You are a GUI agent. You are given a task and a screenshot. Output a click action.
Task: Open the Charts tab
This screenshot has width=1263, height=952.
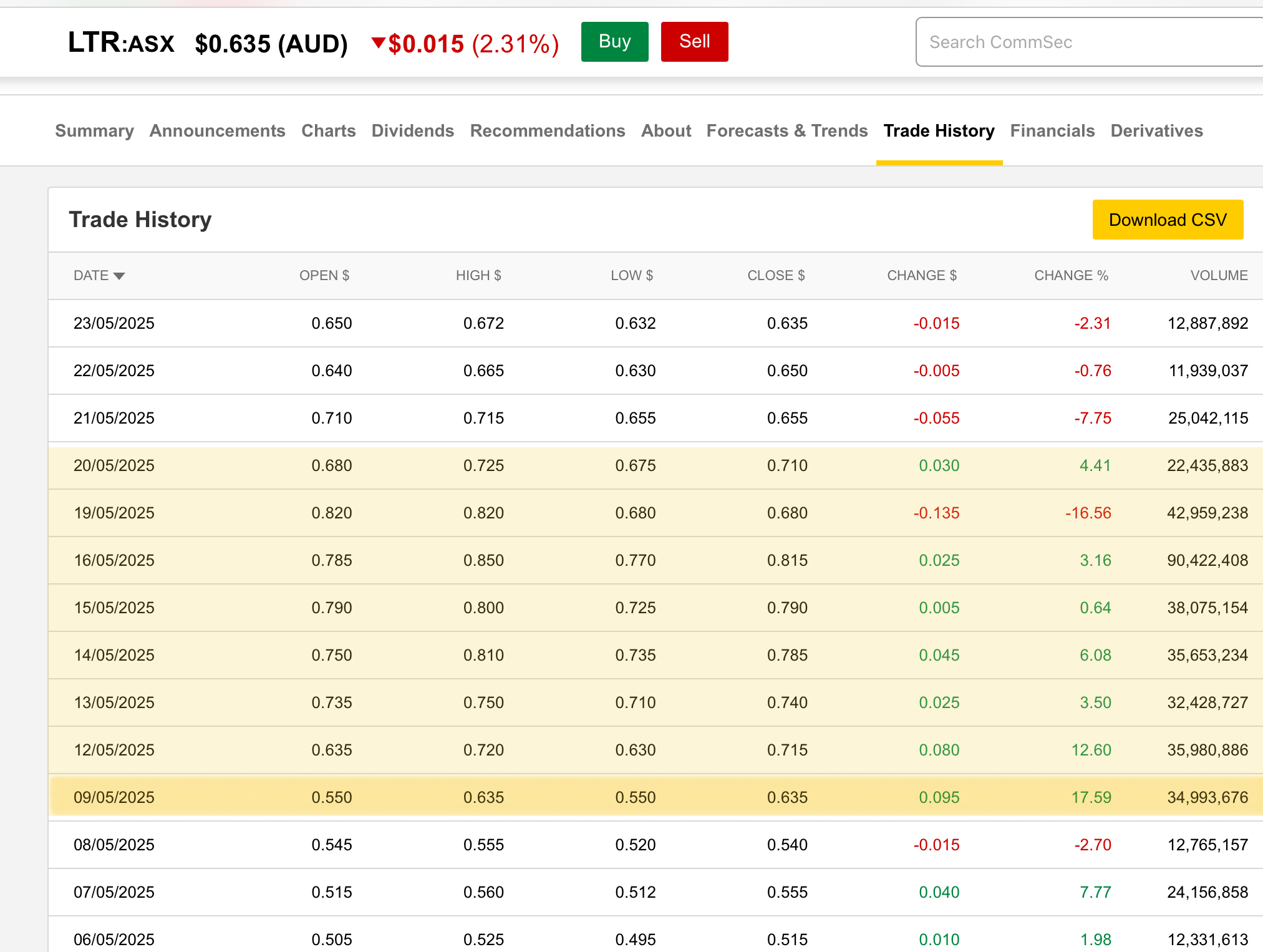tap(328, 130)
